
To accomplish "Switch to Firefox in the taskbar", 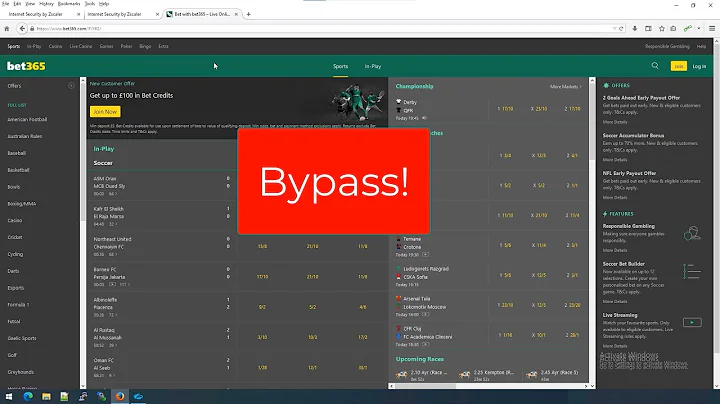I will pos(120,396).
